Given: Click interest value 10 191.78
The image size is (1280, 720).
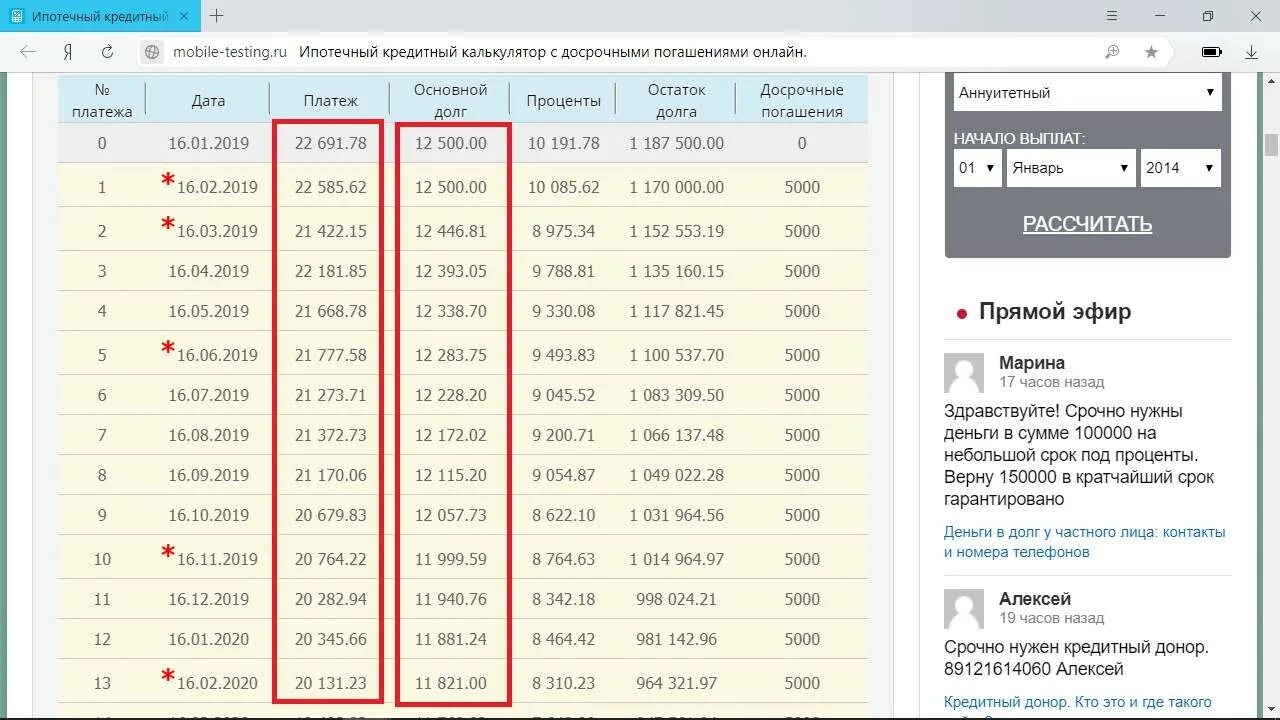Looking at the screenshot, I should click(x=564, y=143).
